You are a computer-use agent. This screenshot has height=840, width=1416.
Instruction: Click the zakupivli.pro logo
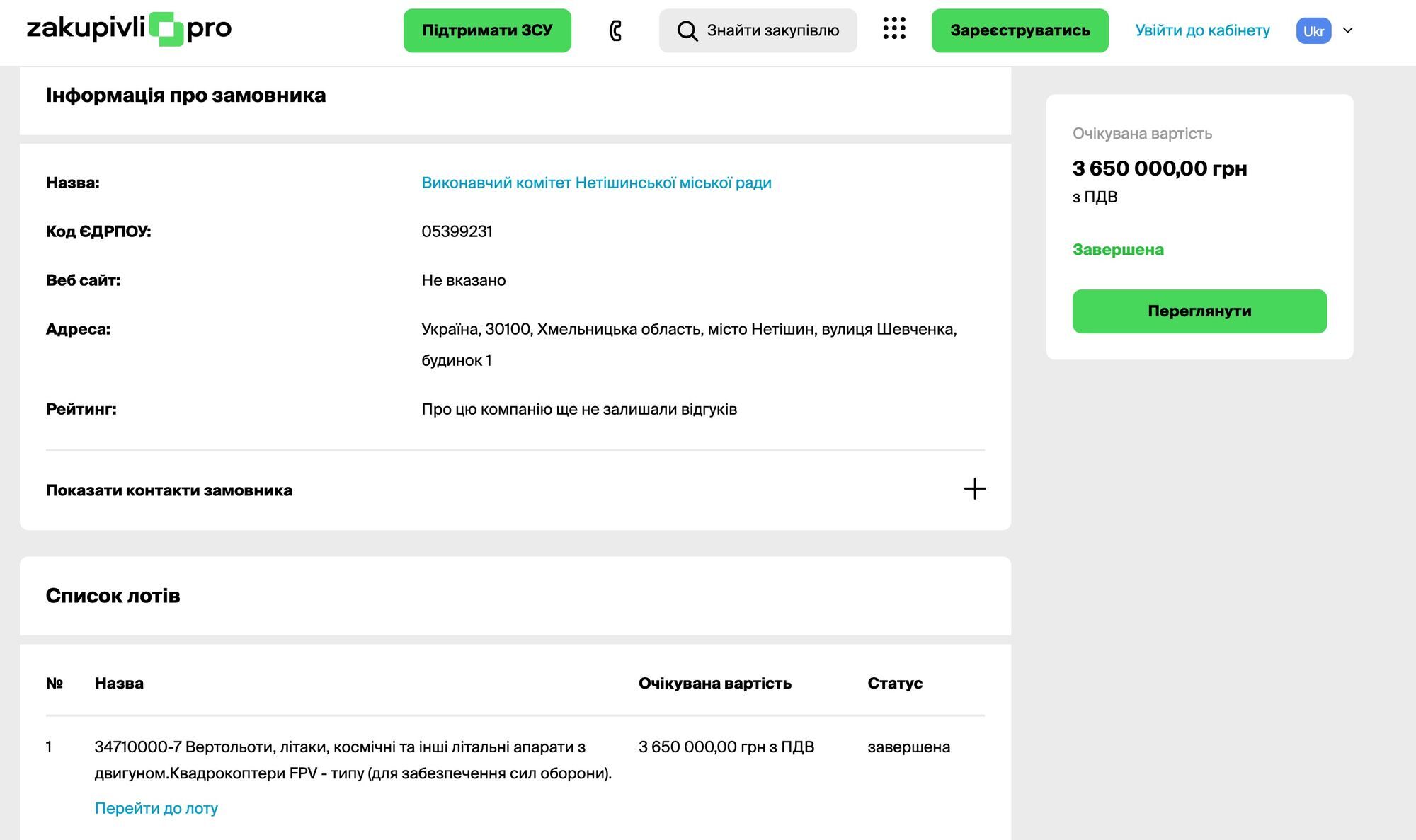click(129, 29)
